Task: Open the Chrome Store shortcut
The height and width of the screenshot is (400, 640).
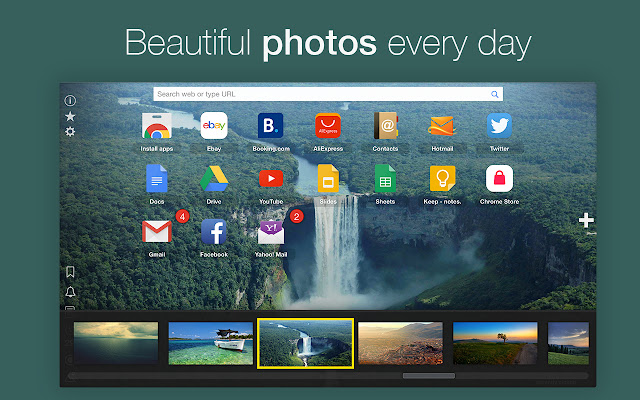Action: 500,178
